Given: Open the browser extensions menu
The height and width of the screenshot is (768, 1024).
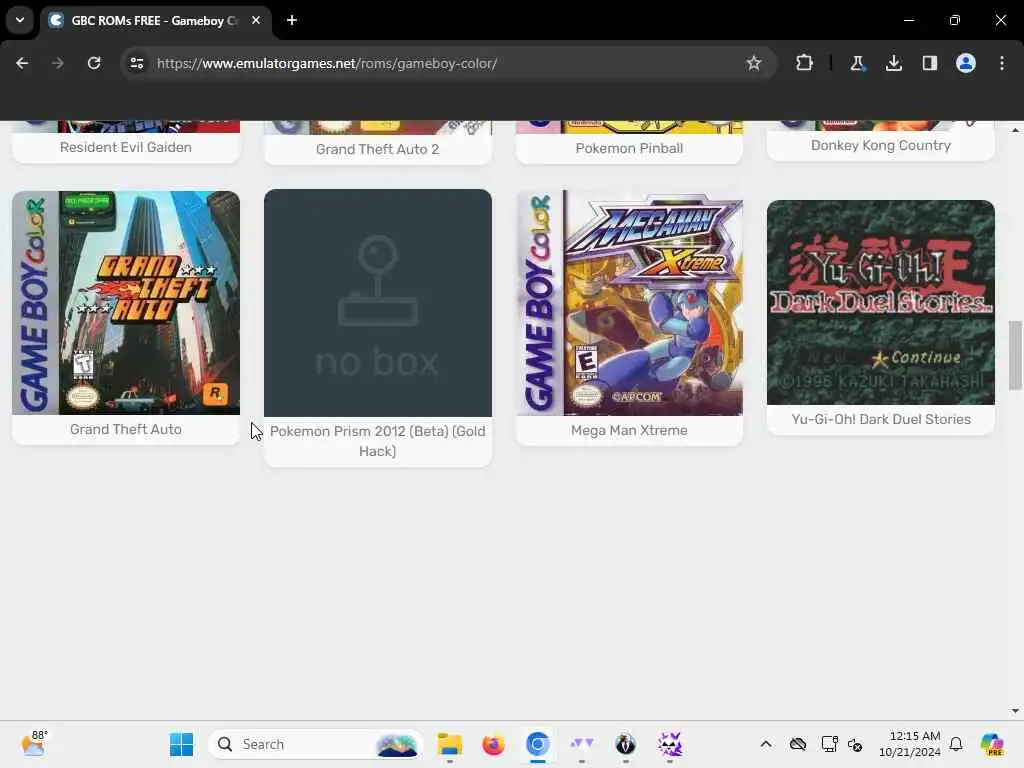Looking at the screenshot, I should tap(804, 63).
